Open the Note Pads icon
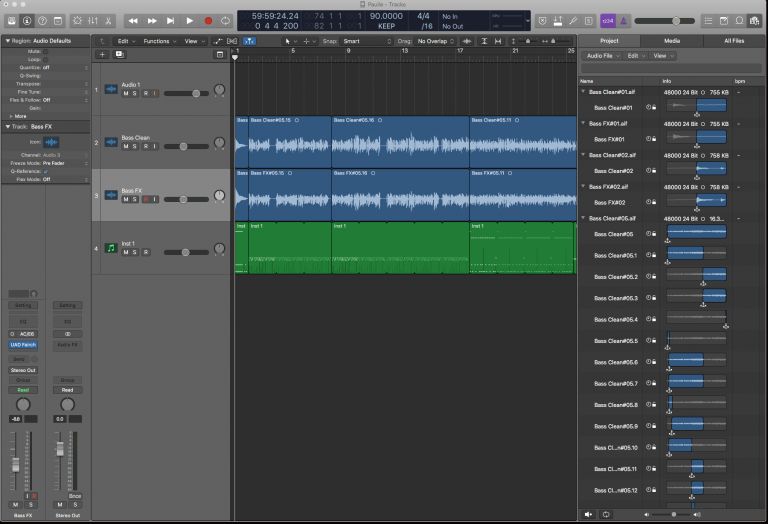Viewport: 768px width, 524px height. pos(724,21)
